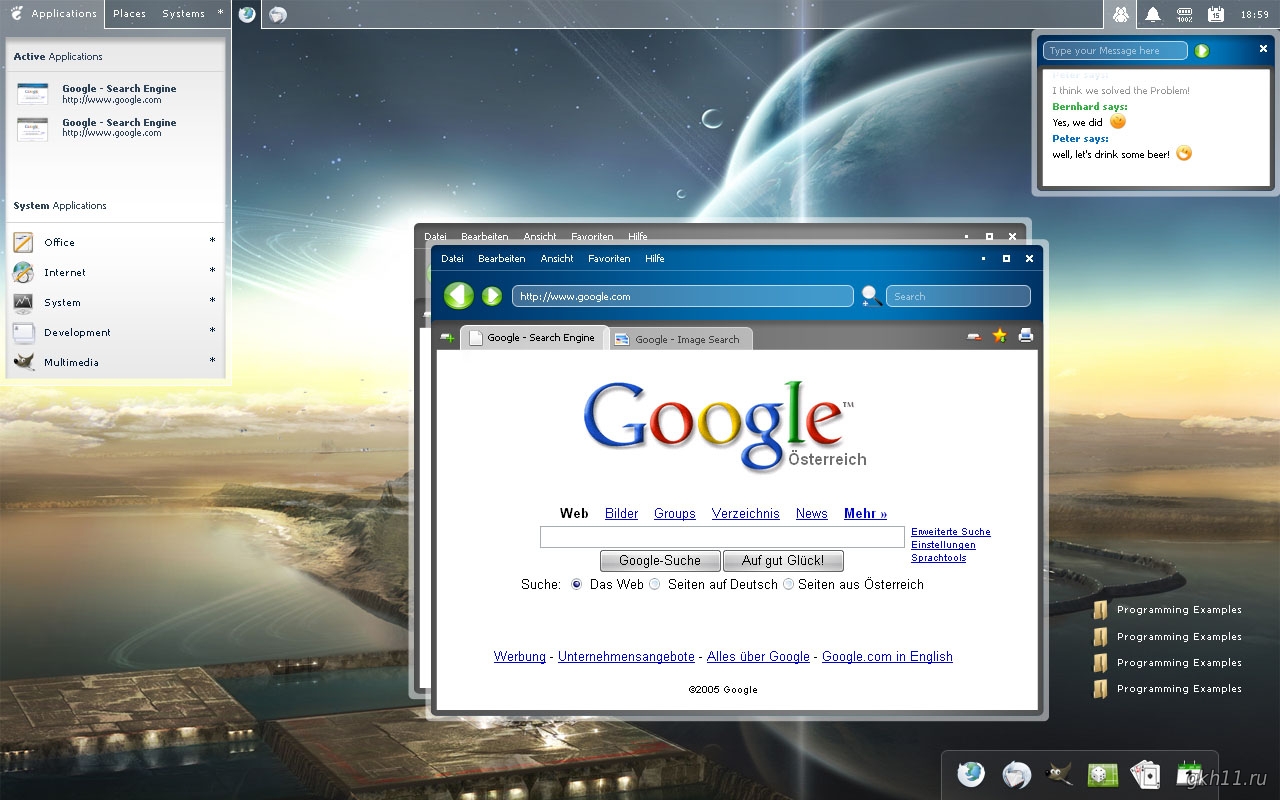1280x800 pixels.
Task: Launch GIMP from the bottom dock
Action: tap(1060, 774)
